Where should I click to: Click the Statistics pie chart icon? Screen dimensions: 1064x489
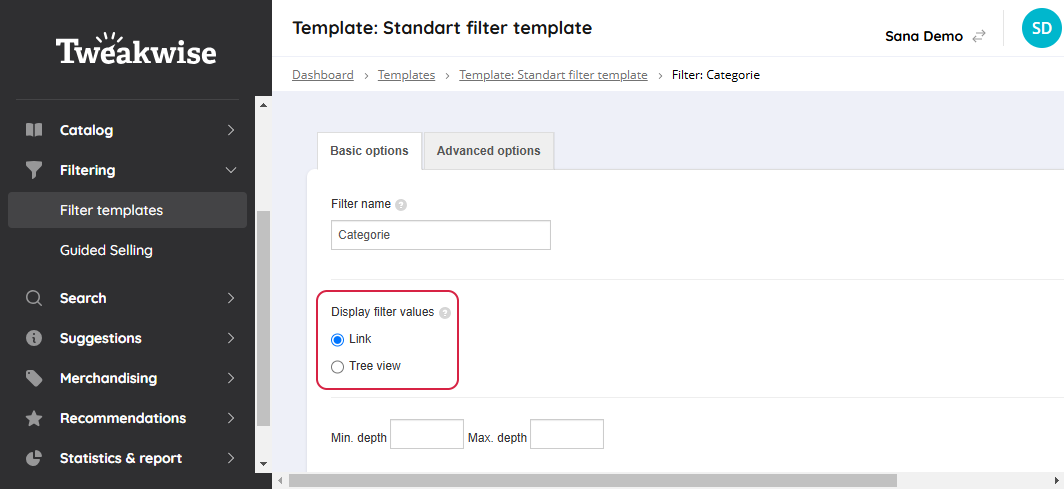[34, 458]
